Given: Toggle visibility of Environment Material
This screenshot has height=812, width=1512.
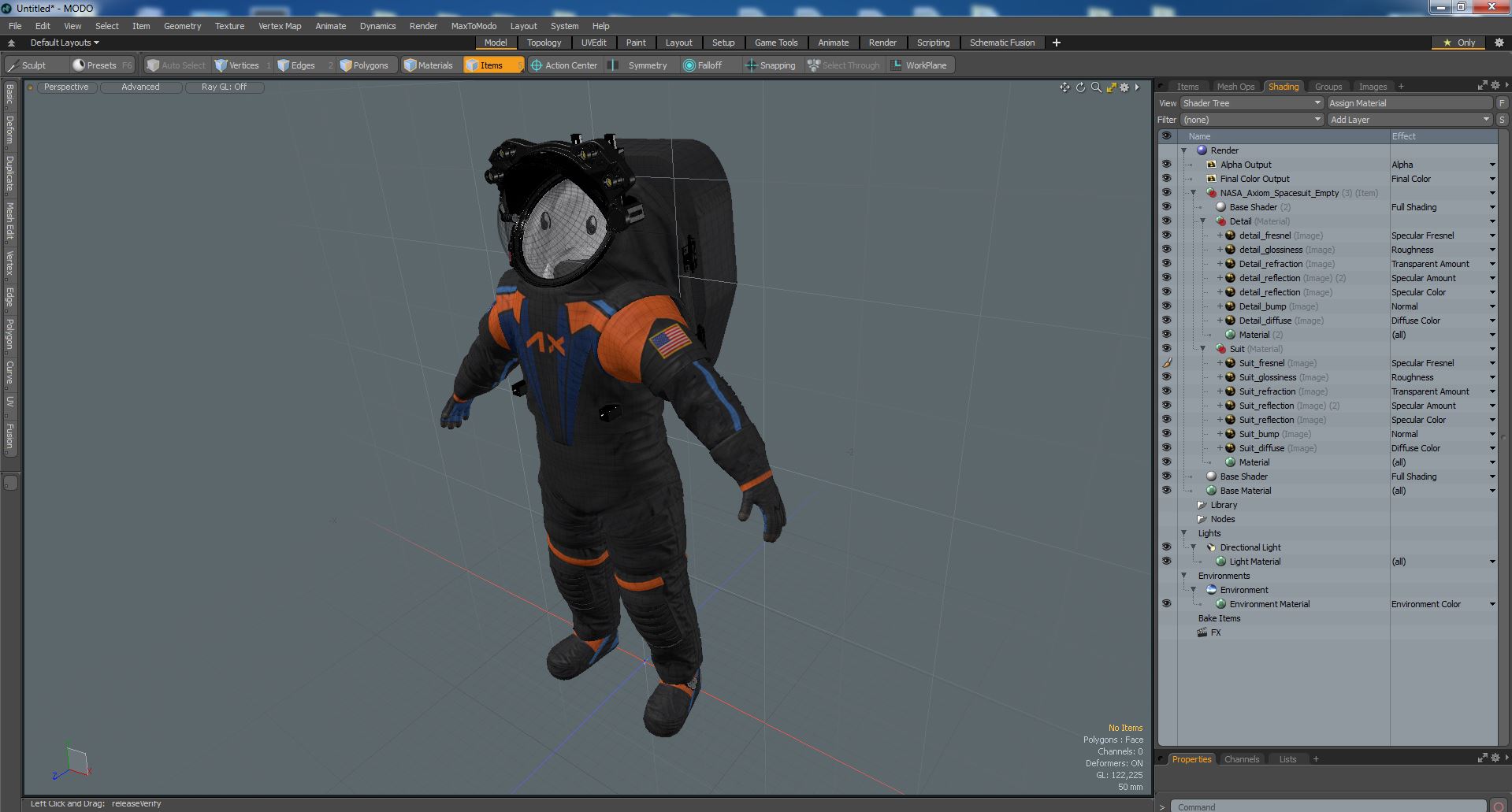Looking at the screenshot, I should tap(1166, 604).
